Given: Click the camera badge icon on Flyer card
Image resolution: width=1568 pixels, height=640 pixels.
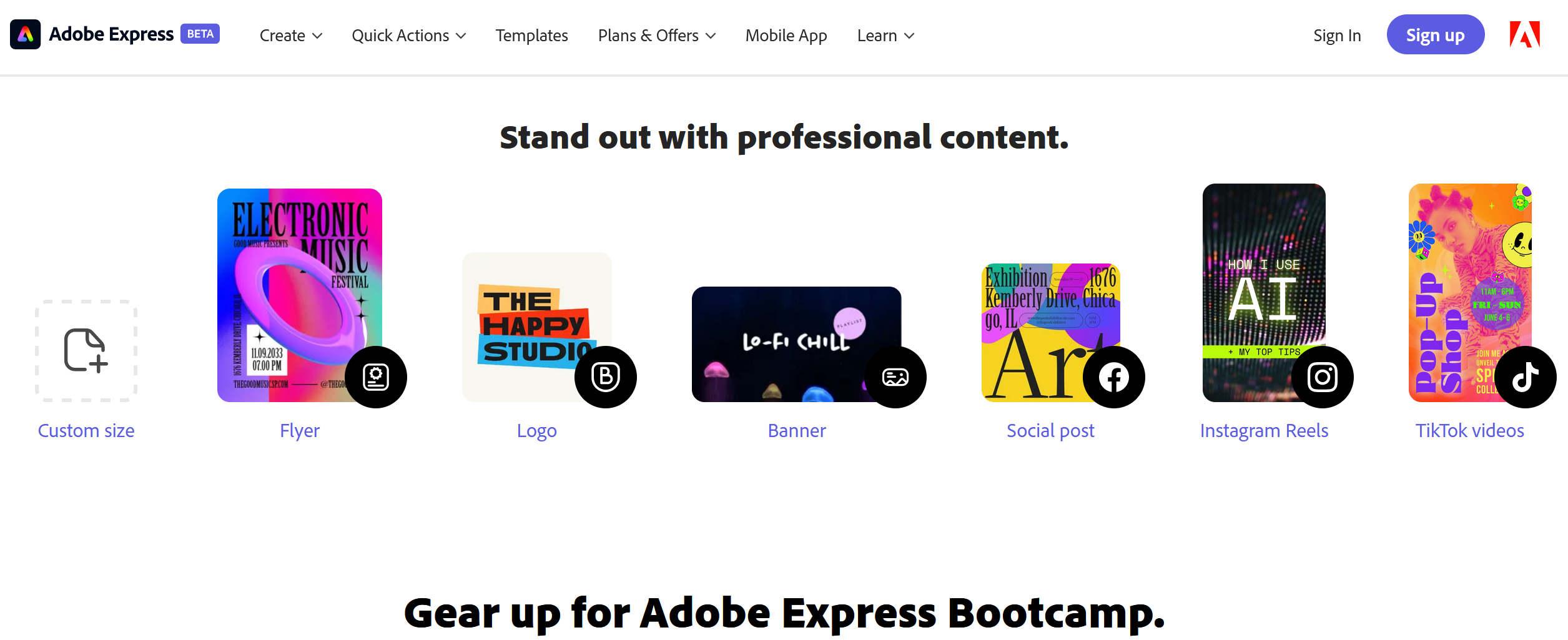Looking at the screenshot, I should (377, 377).
